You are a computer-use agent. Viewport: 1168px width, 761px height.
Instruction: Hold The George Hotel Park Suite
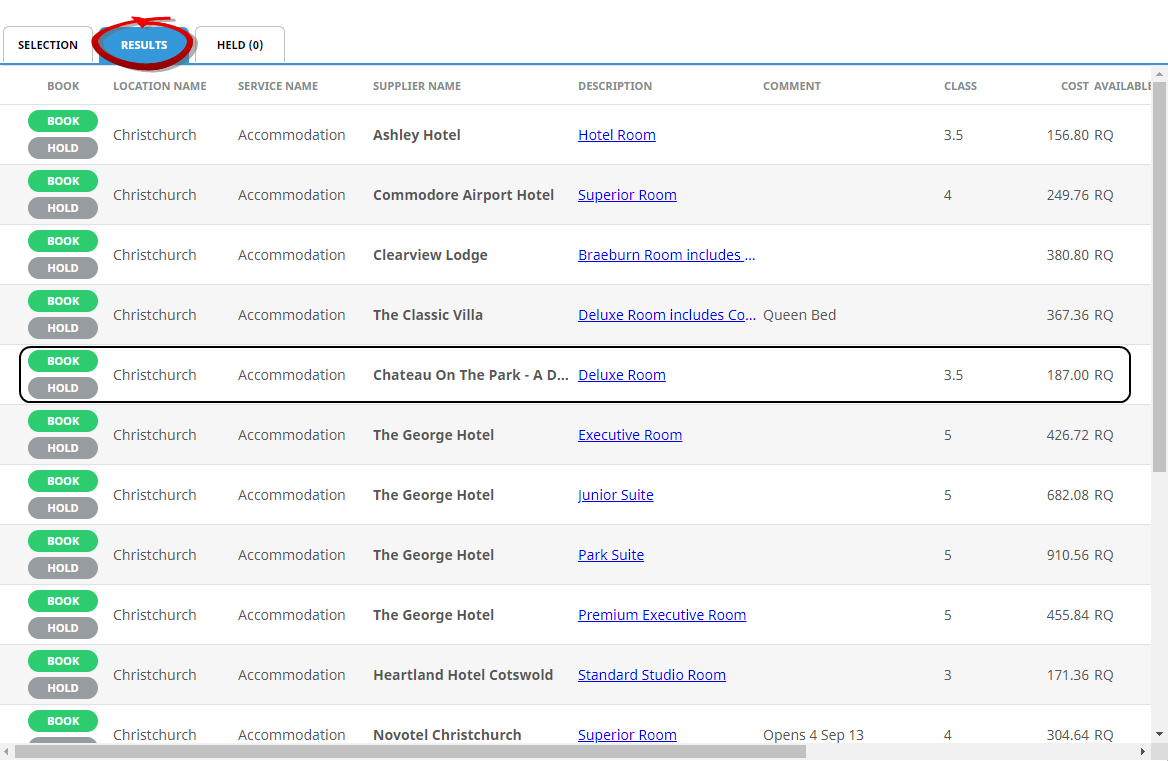[63, 567]
